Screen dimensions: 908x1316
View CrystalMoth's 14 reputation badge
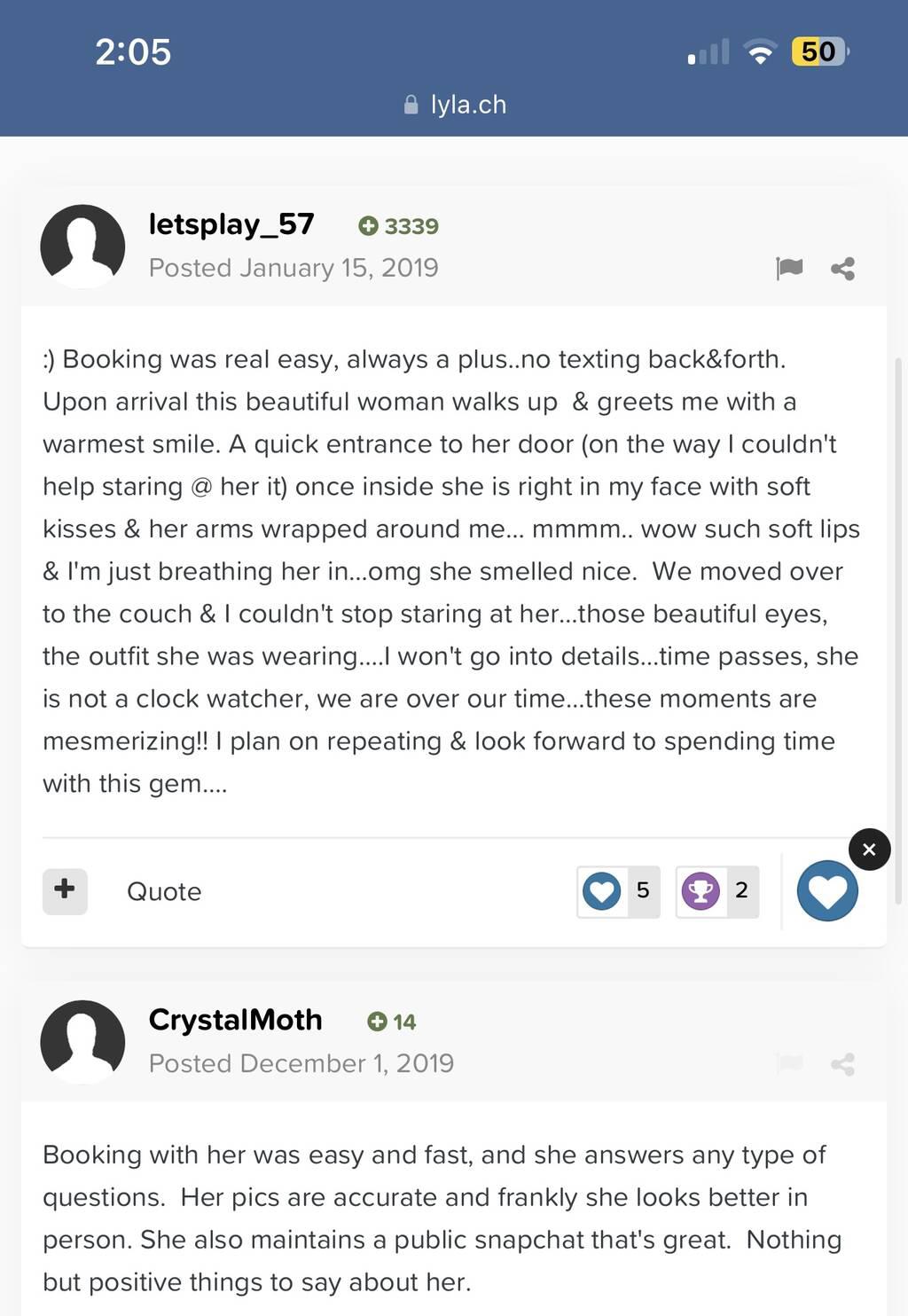(391, 1022)
